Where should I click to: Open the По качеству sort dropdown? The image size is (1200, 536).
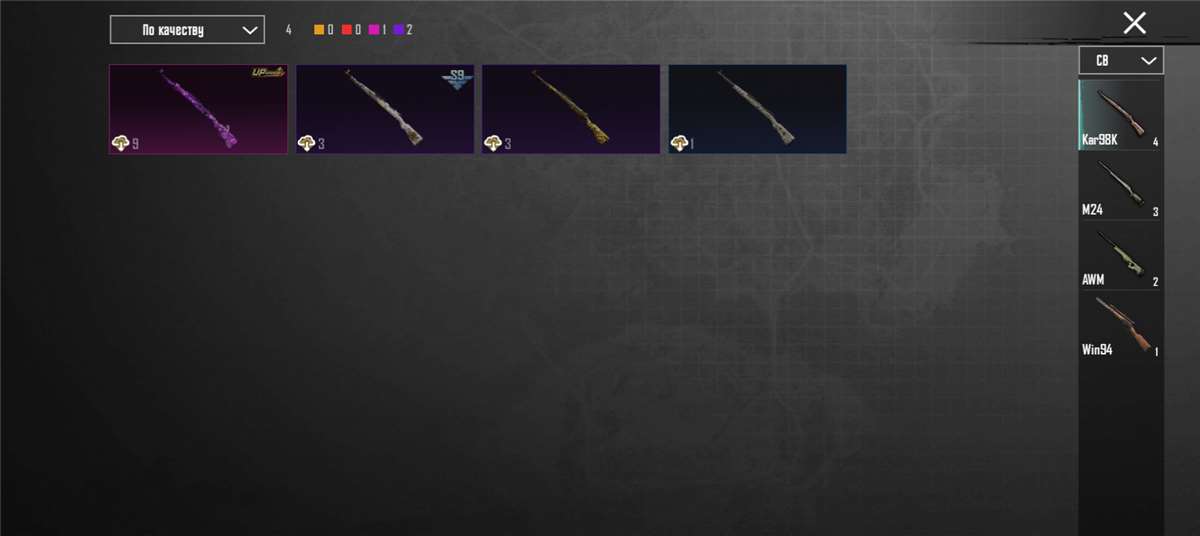pos(187,30)
